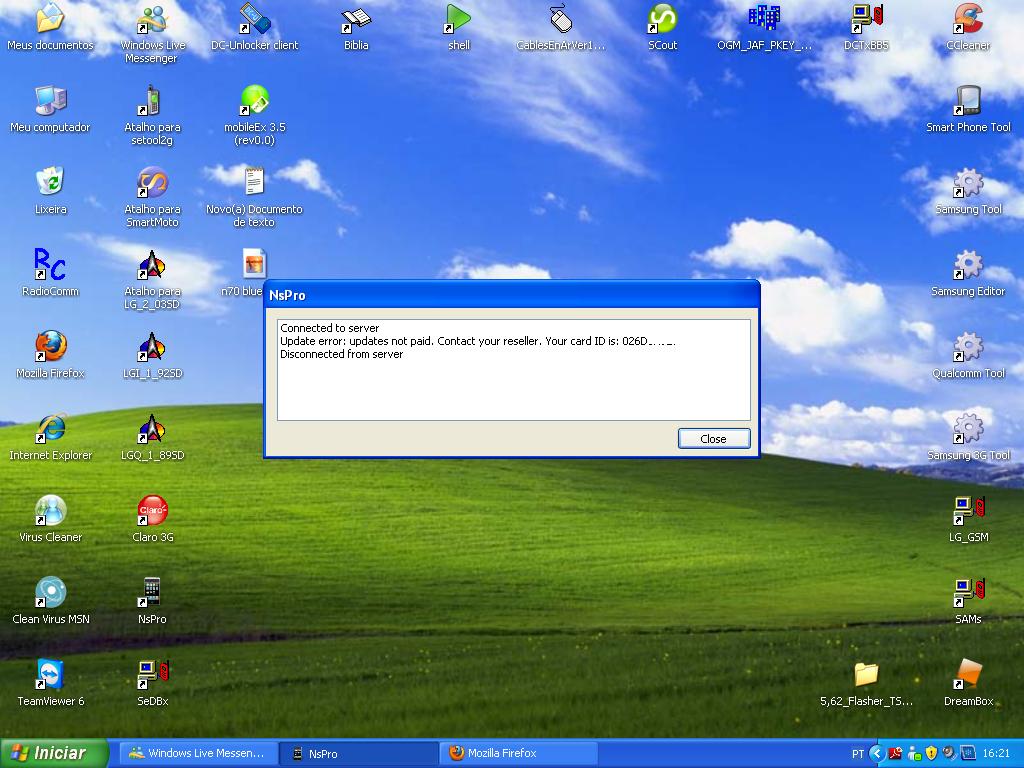Select the Virus Cleaner desktop icon
This screenshot has width=1024, height=768.
click(x=50, y=510)
